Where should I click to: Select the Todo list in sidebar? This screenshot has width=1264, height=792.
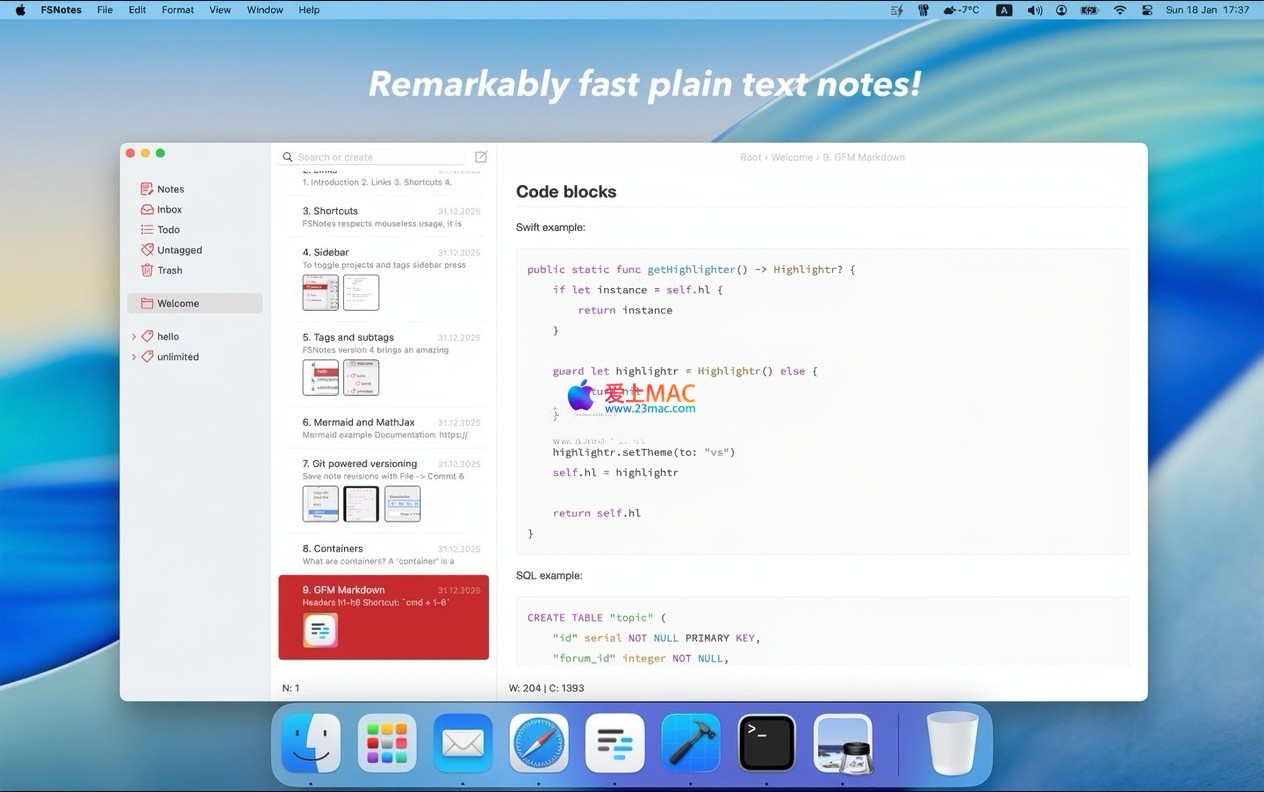pos(168,230)
